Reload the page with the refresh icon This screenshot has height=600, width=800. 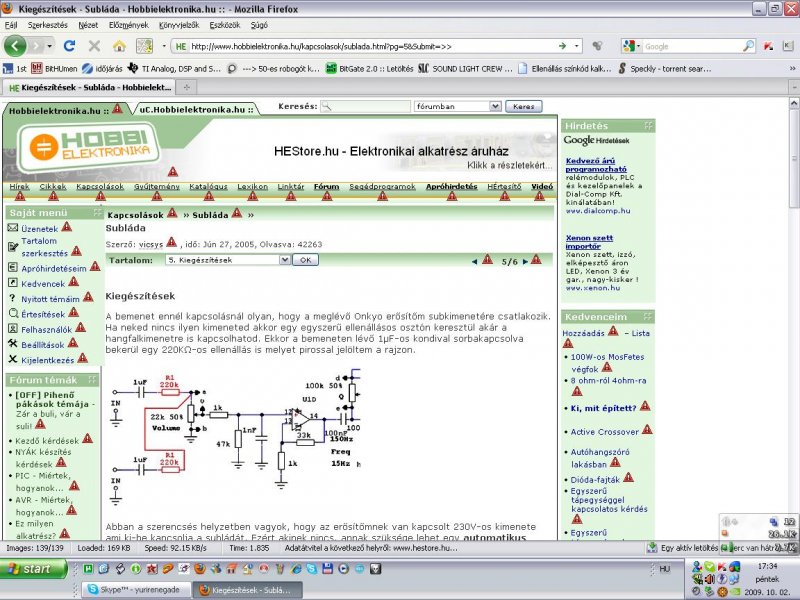coord(69,46)
